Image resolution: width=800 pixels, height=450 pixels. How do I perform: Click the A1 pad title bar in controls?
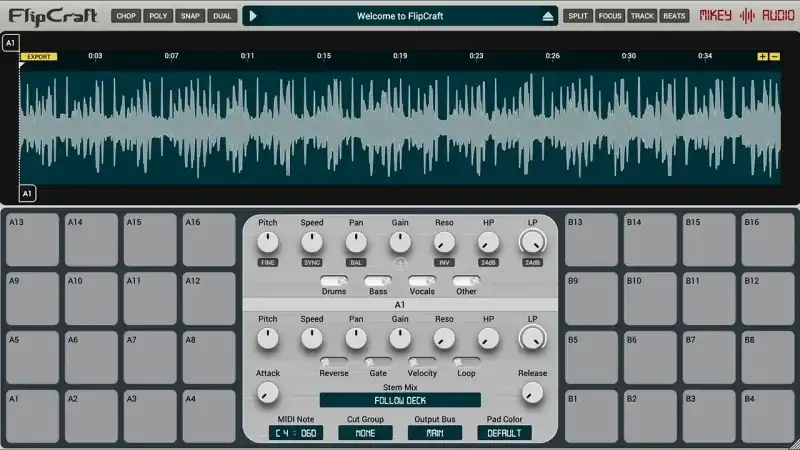(400, 305)
